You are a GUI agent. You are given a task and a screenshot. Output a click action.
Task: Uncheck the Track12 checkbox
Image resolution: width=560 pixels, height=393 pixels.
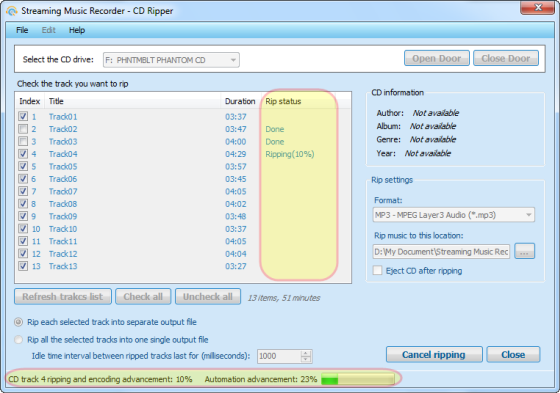point(23,253)
